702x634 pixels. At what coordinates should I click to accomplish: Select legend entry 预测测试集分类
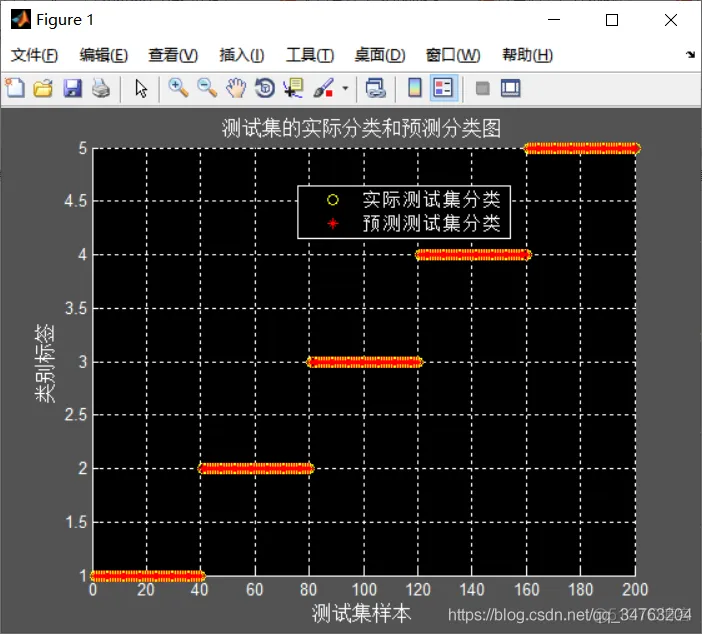pyautogui.click(x=431, y=223)
